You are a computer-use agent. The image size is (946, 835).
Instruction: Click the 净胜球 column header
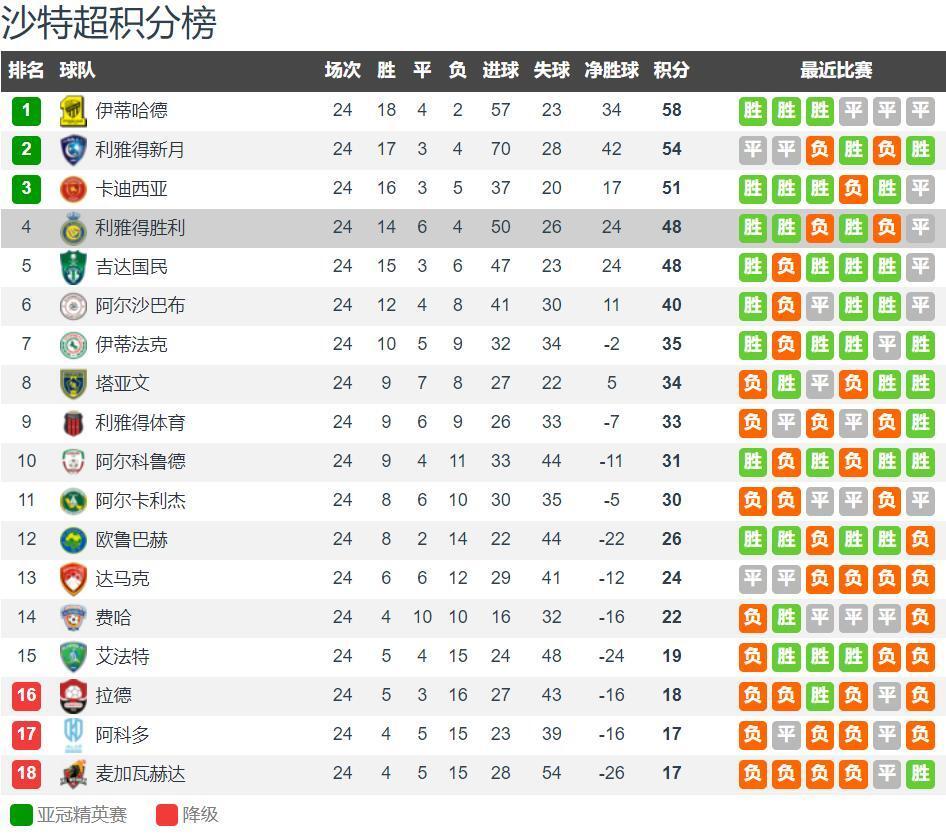(611, 70)
